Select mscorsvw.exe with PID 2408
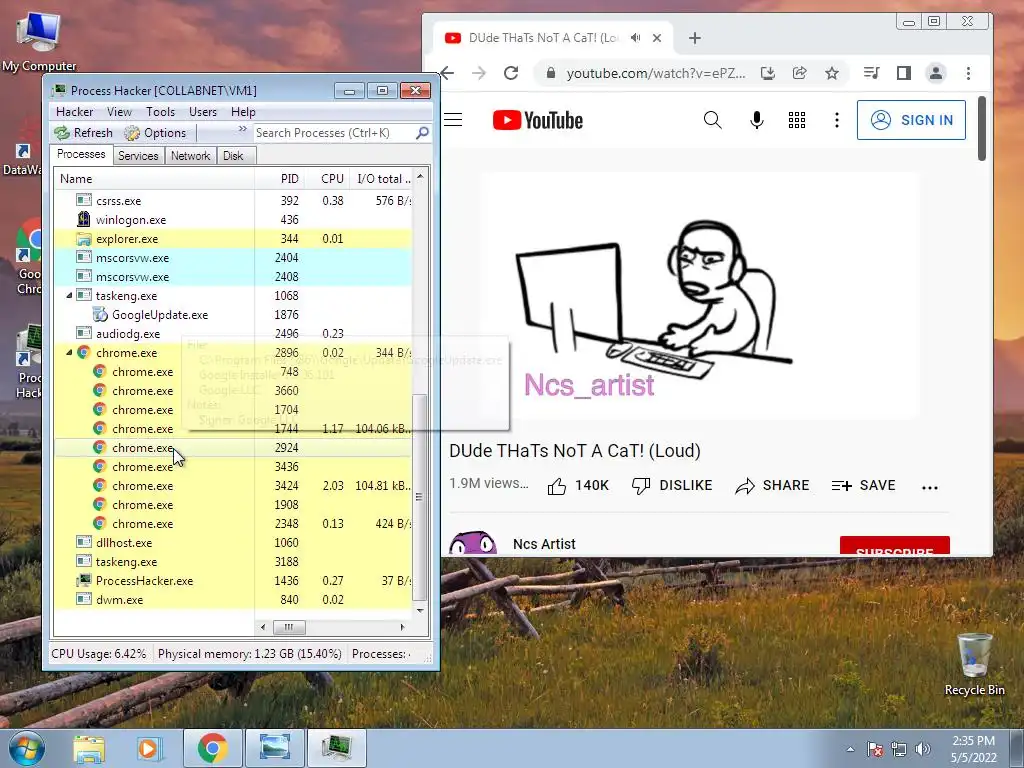This screenshot has height=768, width=1024. coord(233,276)
